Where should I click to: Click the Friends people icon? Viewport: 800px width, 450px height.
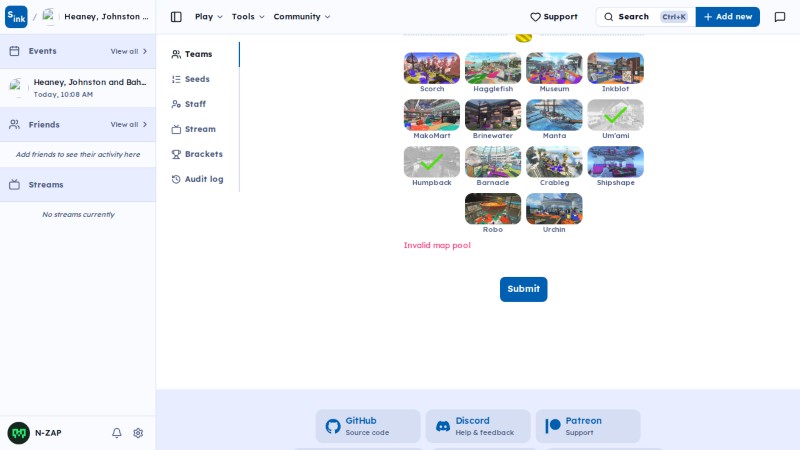click(x=14, y=124)
